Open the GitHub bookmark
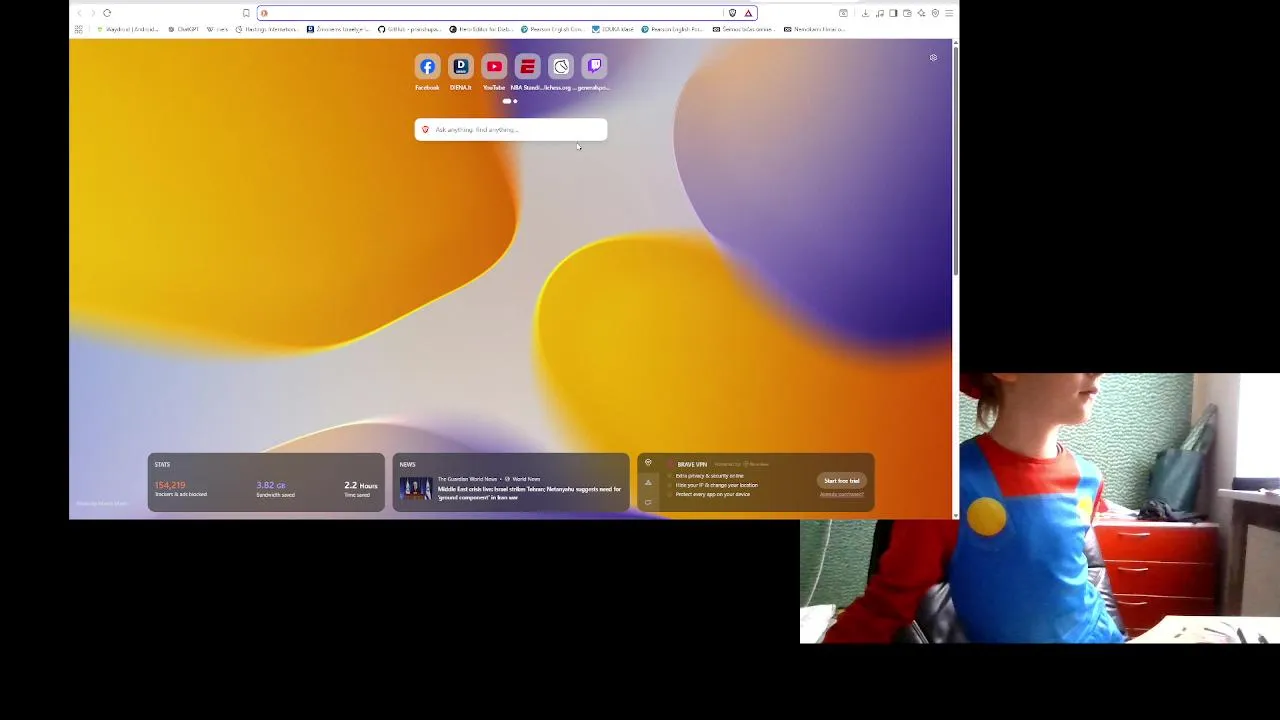 [x=409, y=29]
